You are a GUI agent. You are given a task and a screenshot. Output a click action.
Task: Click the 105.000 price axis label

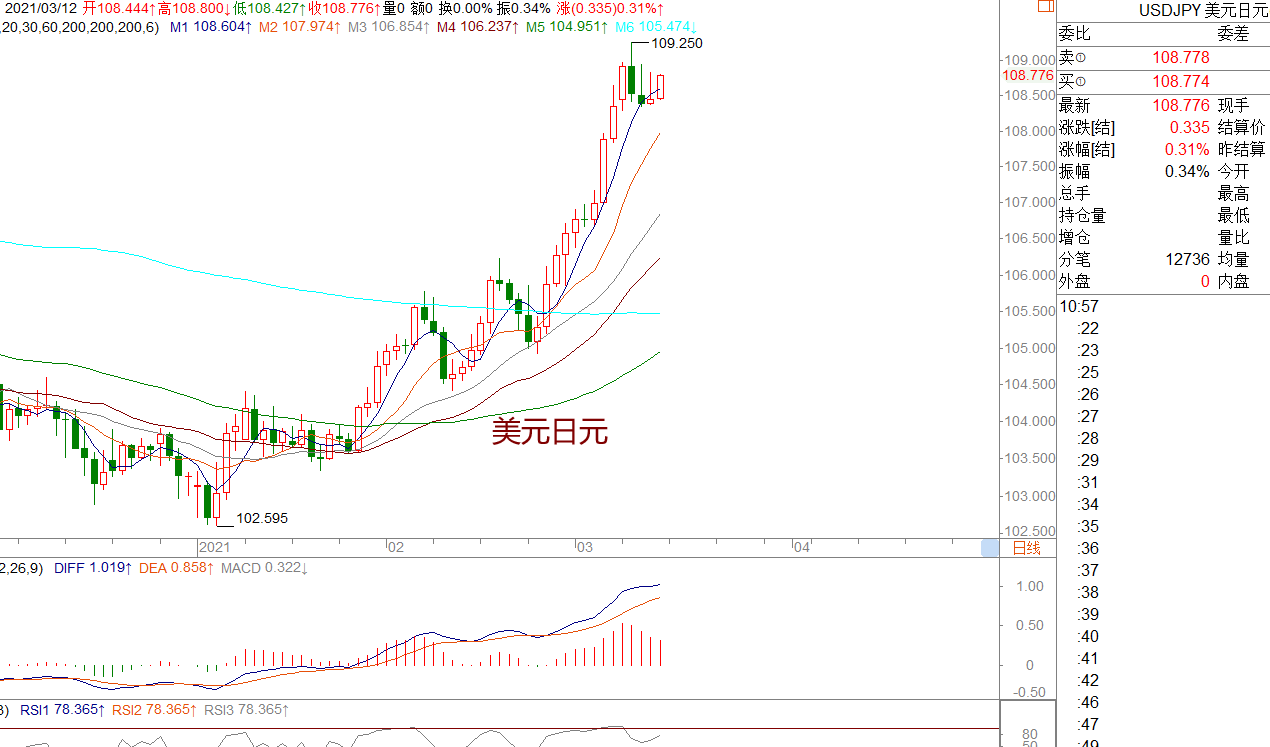pyautogui.click(x=1031, y=349)
